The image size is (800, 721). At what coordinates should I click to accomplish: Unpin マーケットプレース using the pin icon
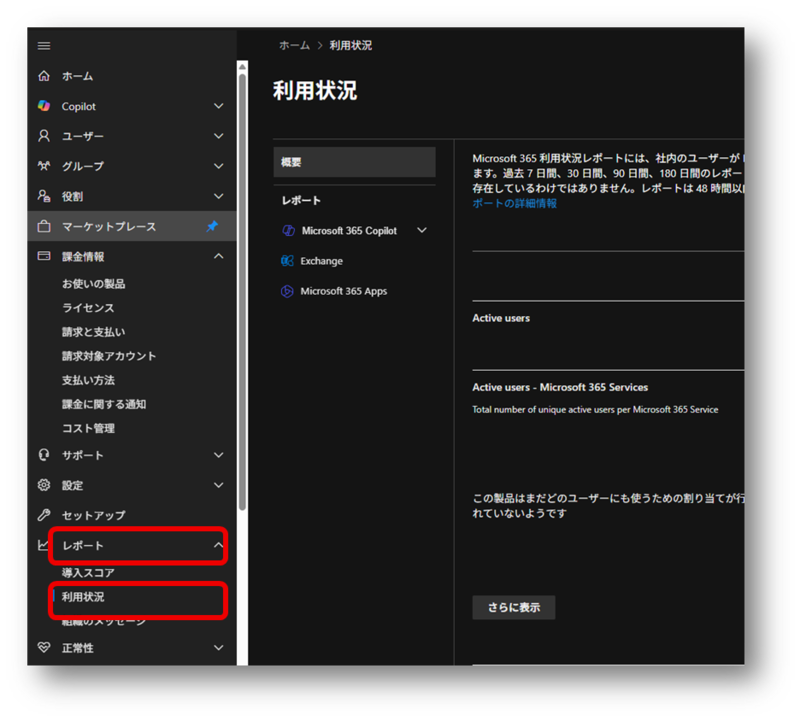tap(212, 226)
